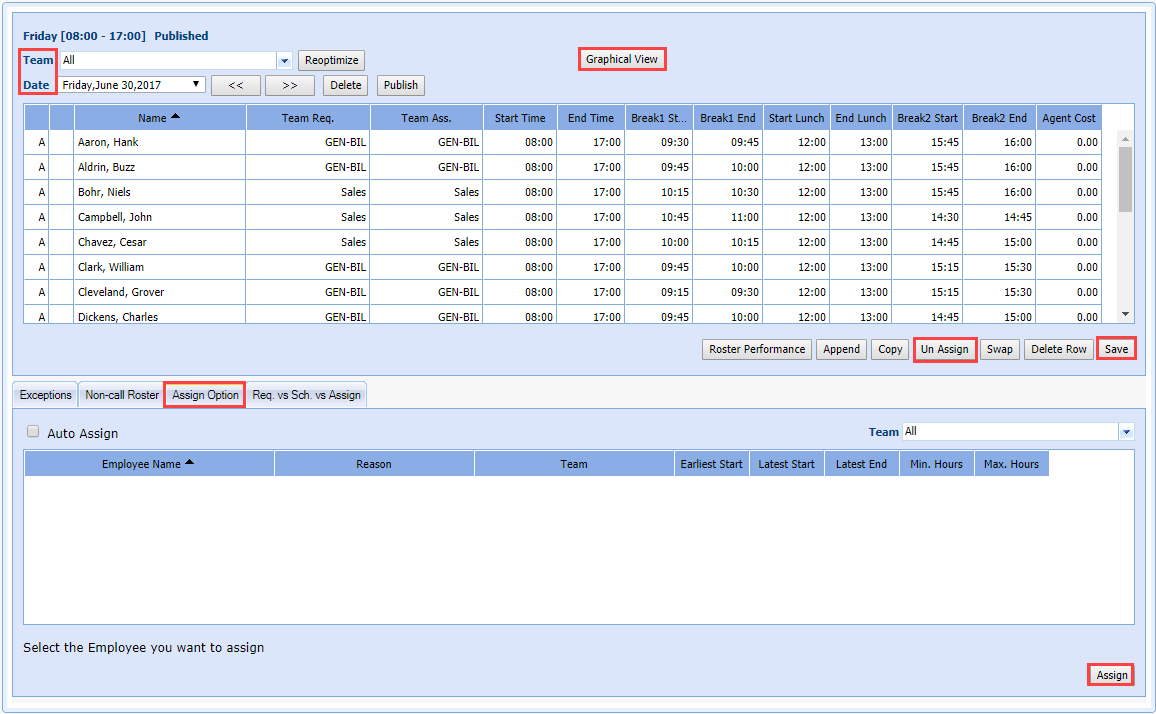The width and height of the screenshot is (1156, 714).
Task: Click the Un Assign button
Action: point(945,349)
